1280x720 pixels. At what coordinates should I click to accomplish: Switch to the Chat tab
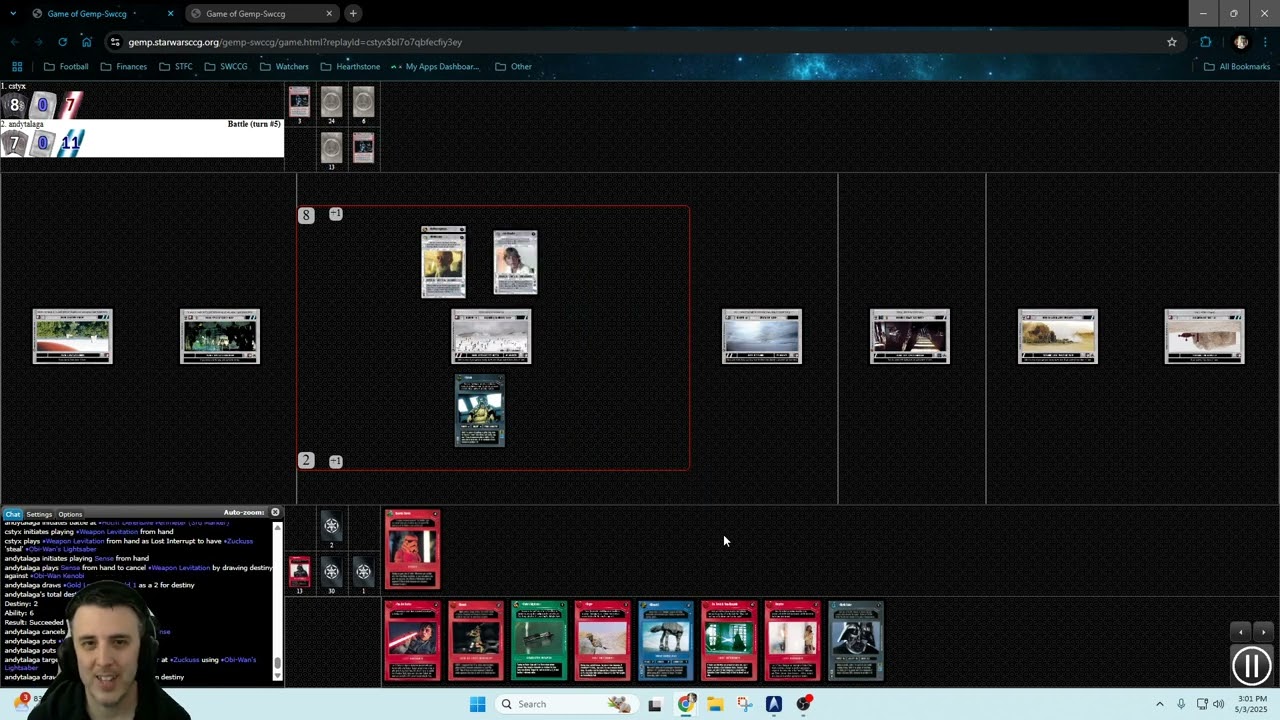13,514
